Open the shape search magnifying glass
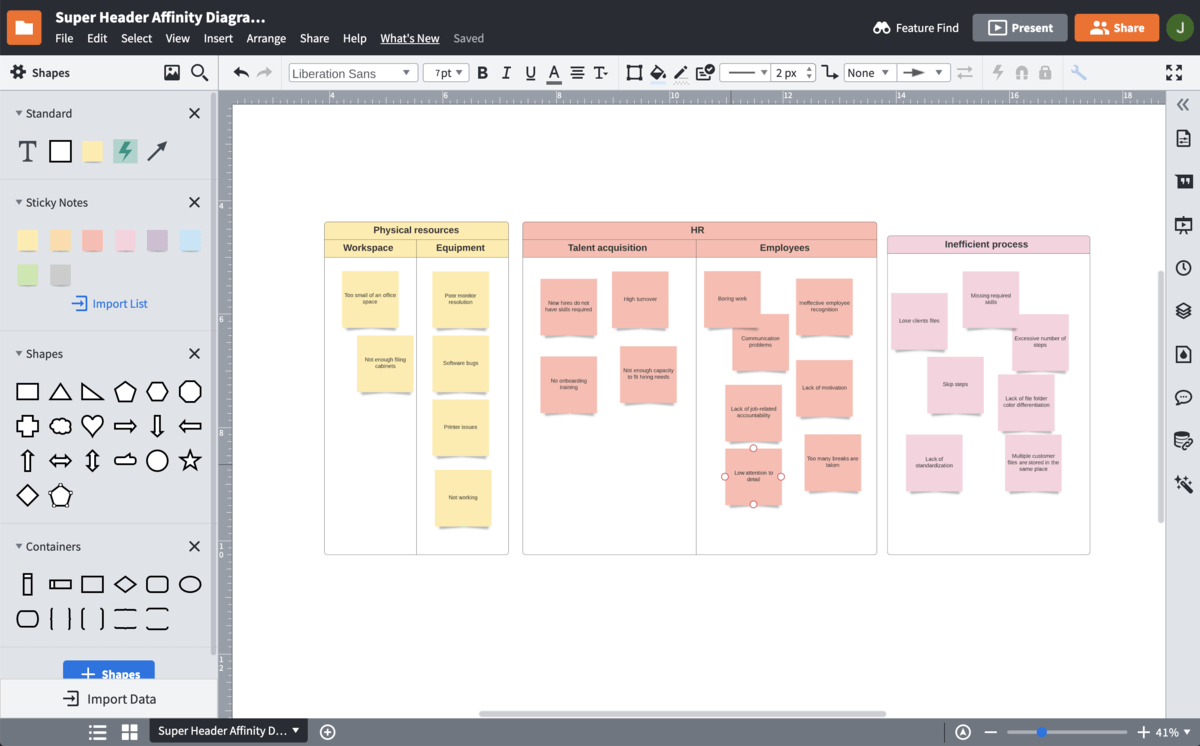Viewport: 1200px width, 746px height. [x=198, y=72]
